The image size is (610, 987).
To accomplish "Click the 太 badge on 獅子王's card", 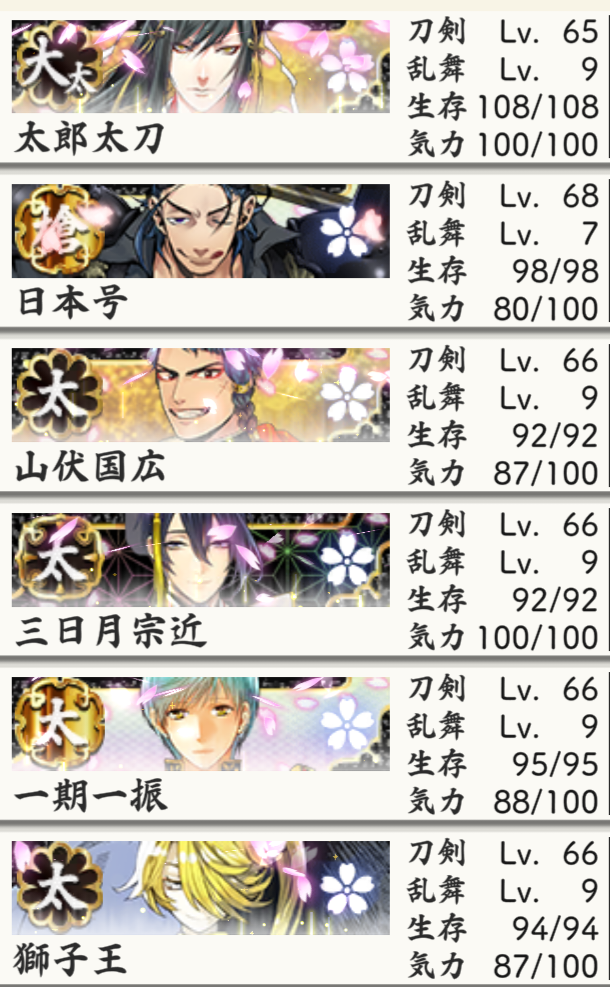I will (59, 888).
